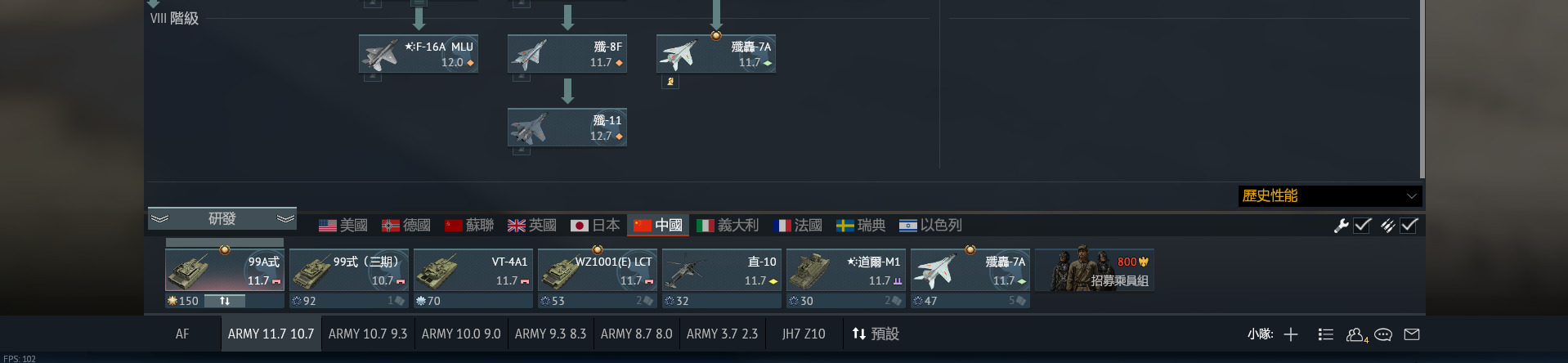Screen dimensions: 1568x363
Task: Toggle the auto-repair wrench checkbox
Action: coord(1362,226)
